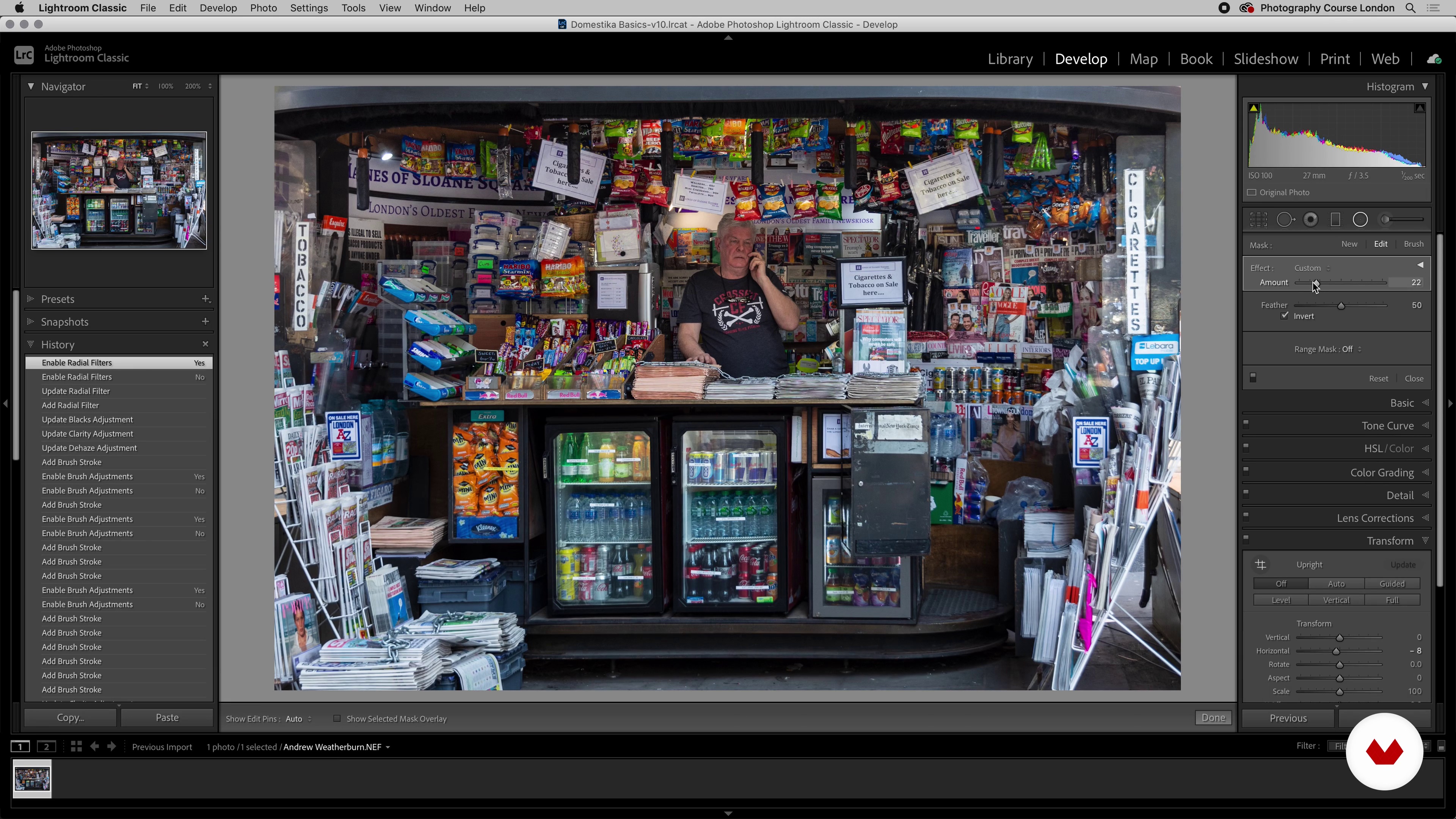Hide the top module picker panel arrow
Screen dimensions: 1456x819
click(x=728, y=38)
